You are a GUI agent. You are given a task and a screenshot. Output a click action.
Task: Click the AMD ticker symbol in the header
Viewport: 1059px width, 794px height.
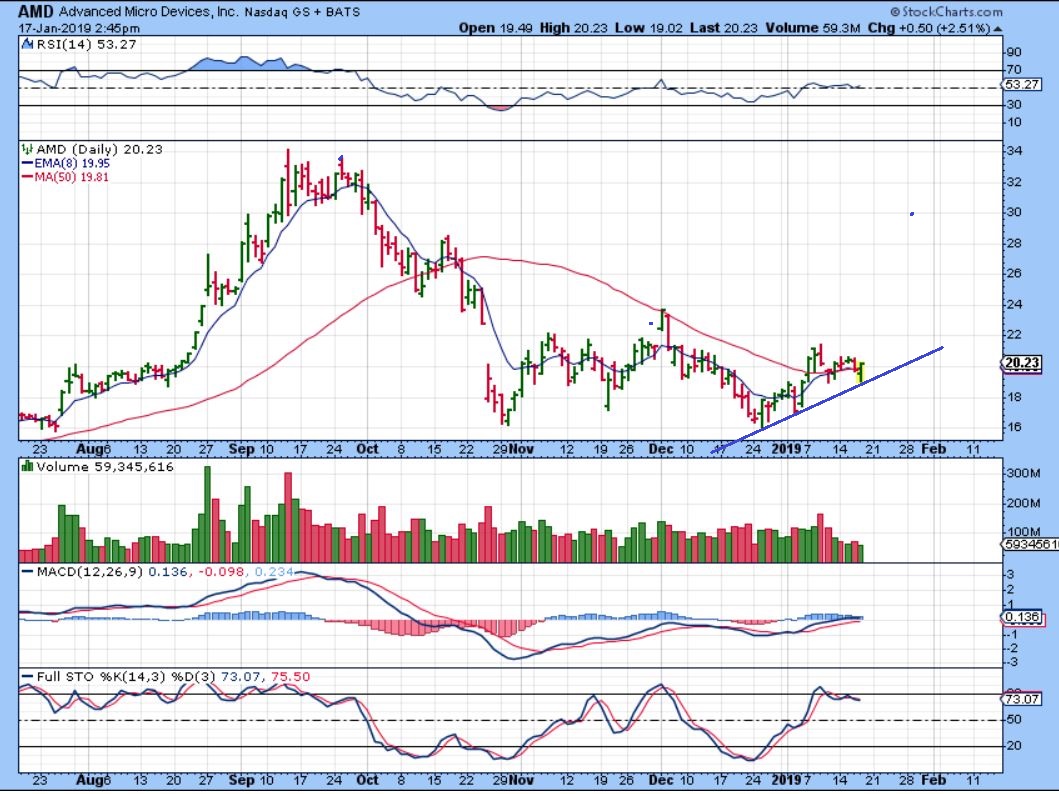[36, 11]
